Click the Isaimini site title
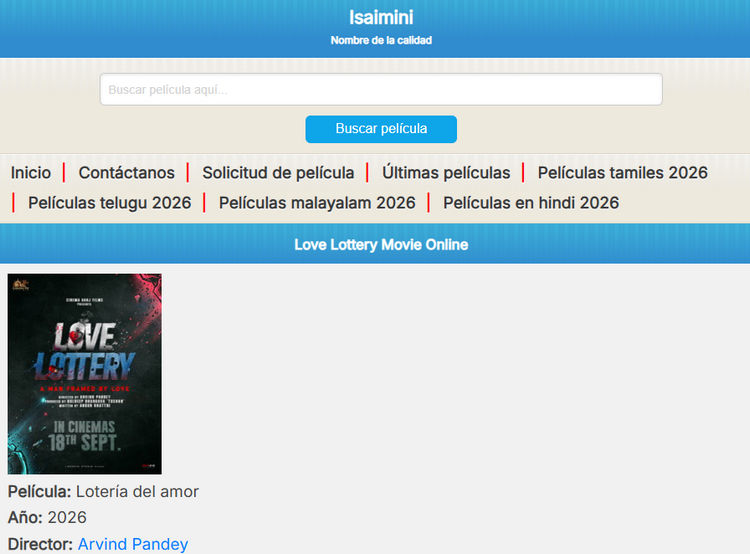The image size is (750, 554). [x=381, y=18]
